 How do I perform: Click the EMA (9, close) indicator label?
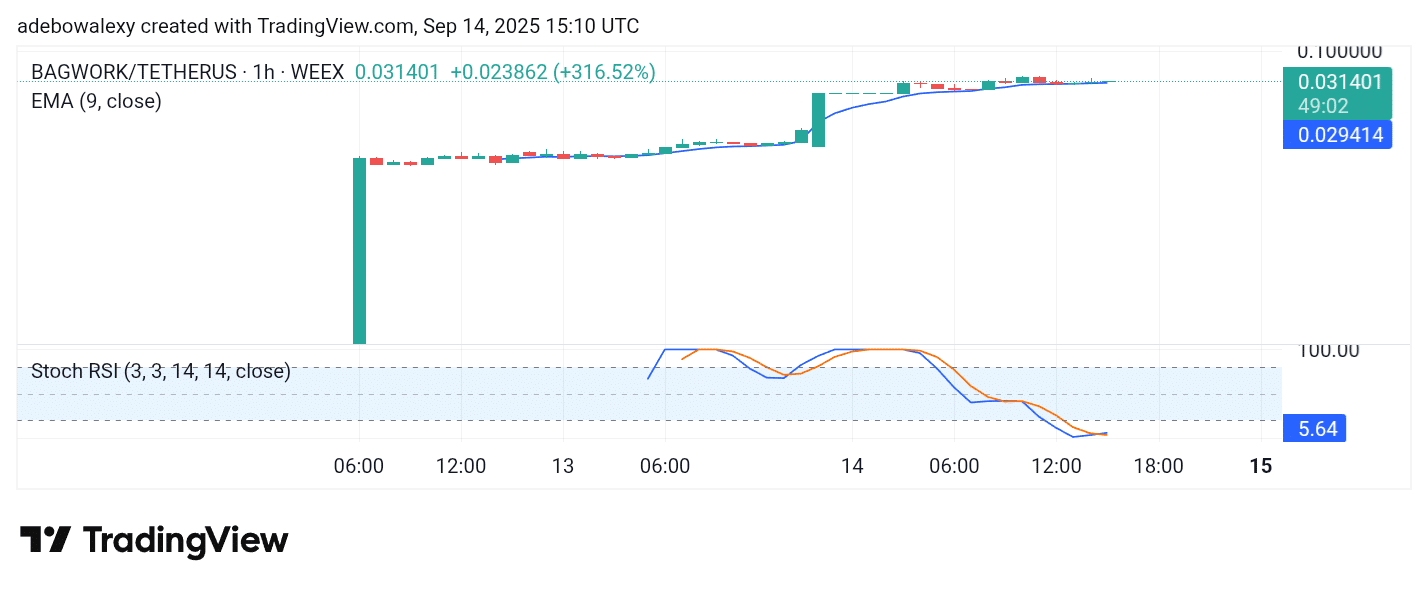click(x=96, y=101)
